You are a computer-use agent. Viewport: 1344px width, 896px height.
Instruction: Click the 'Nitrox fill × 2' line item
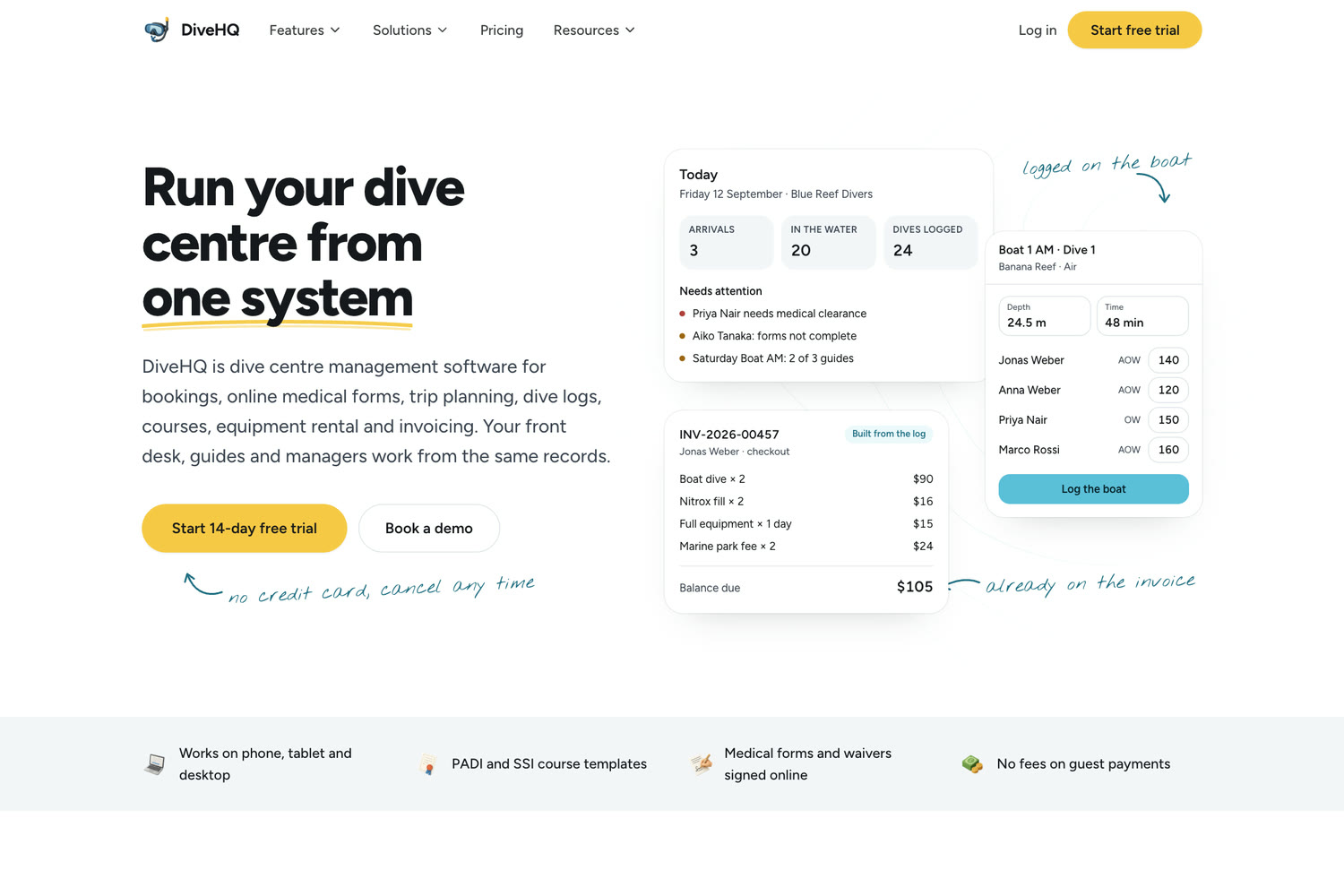(x=806, y=502)
